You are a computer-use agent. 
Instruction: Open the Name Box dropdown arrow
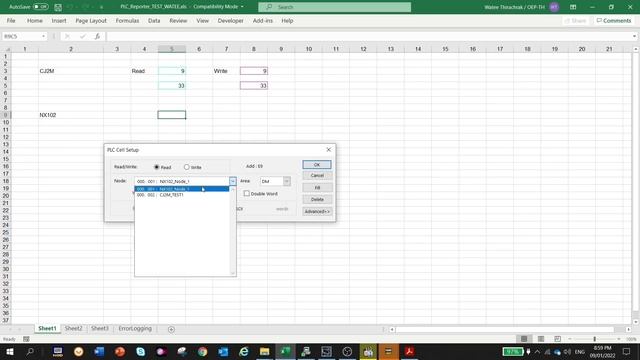point(43,36)
